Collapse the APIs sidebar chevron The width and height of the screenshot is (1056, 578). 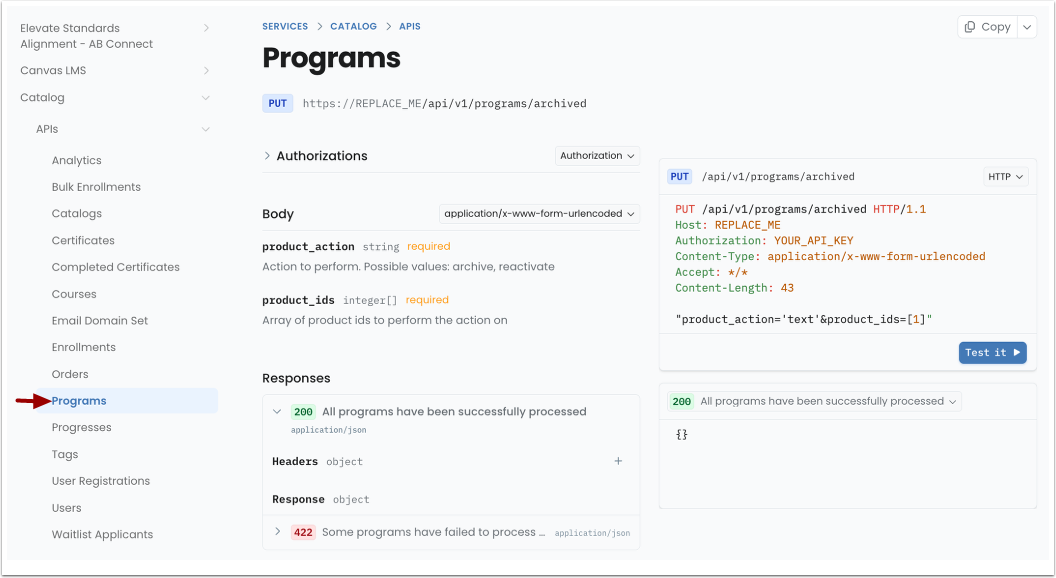[x=205, y=129]
